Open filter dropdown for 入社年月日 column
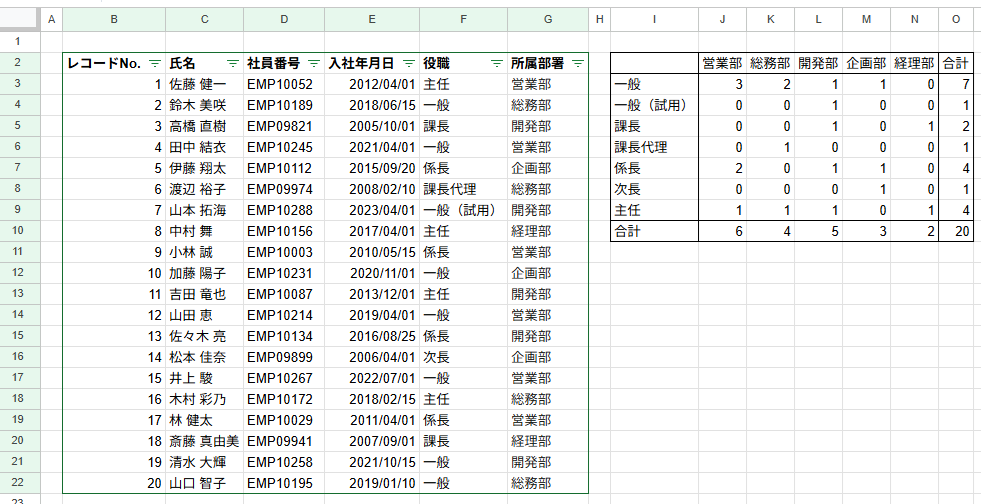 click(409, 63)
